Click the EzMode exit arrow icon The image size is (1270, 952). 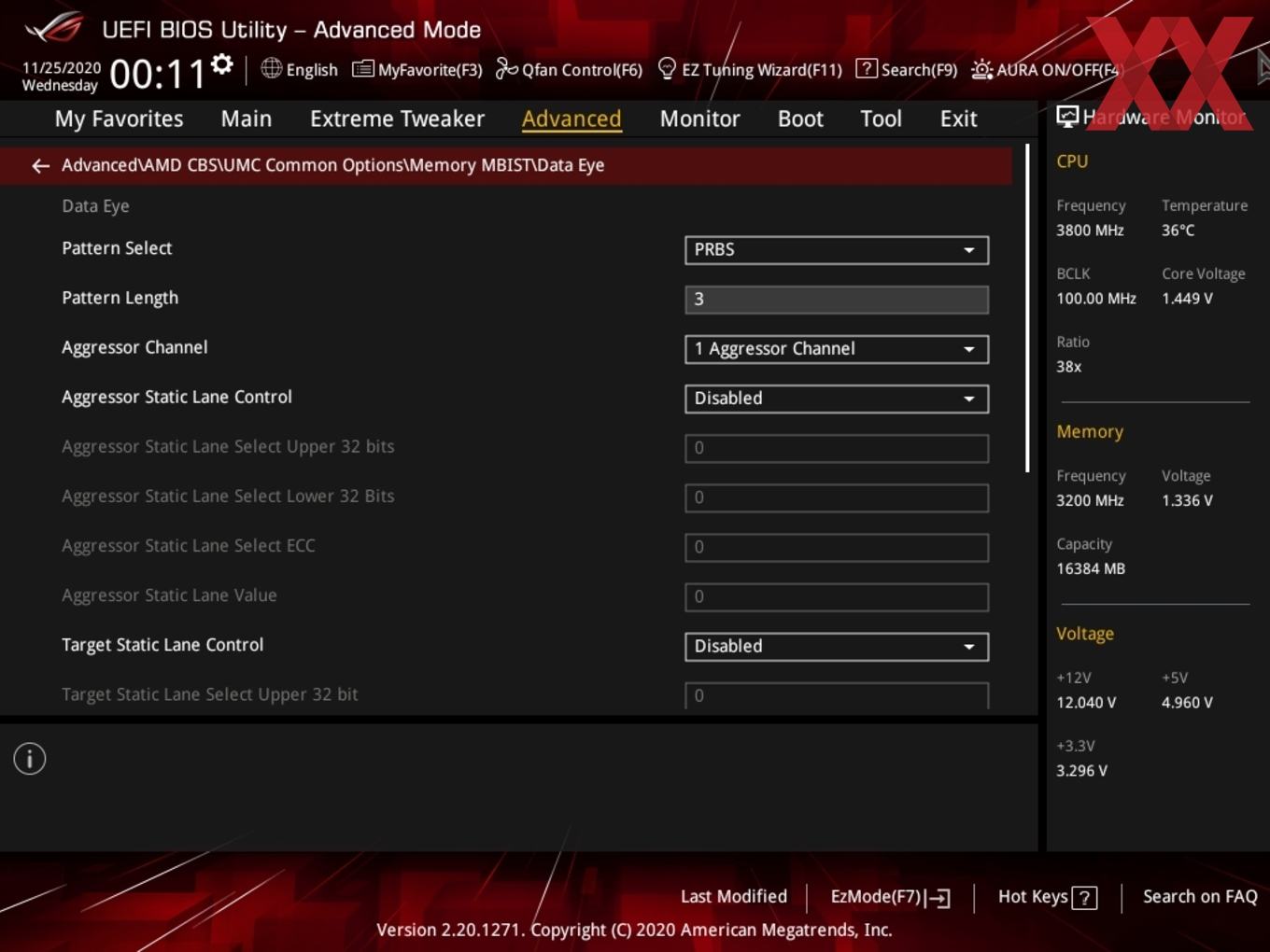coord(938,898)
